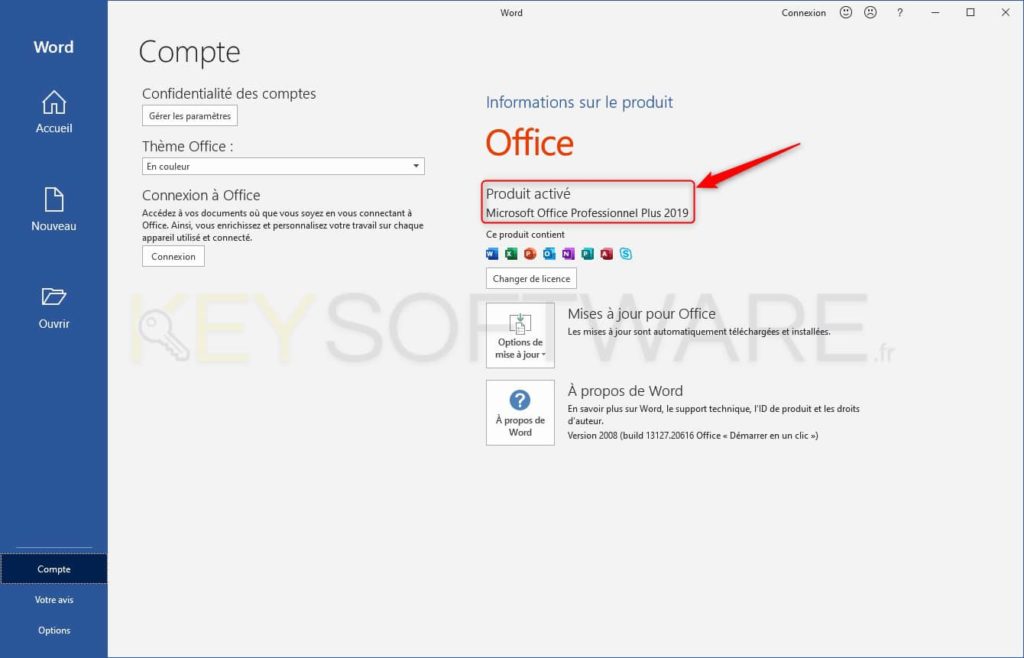Viewport: 1024px width, 658px height.
Task: Send a frown feedback face icon
Action: (871, 12)
